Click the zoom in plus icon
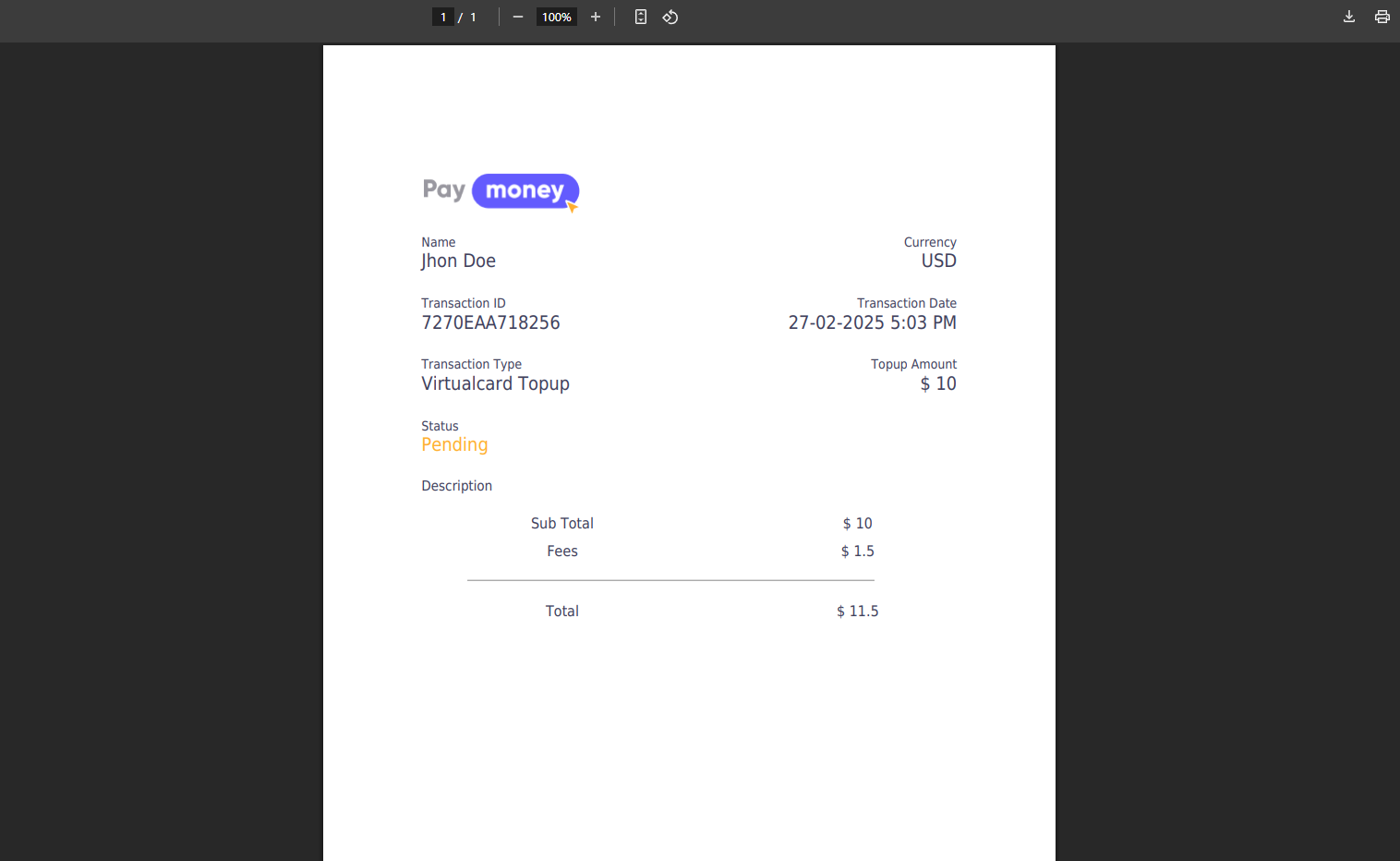The image size is (1400, 861). click(x=596, y=17)
